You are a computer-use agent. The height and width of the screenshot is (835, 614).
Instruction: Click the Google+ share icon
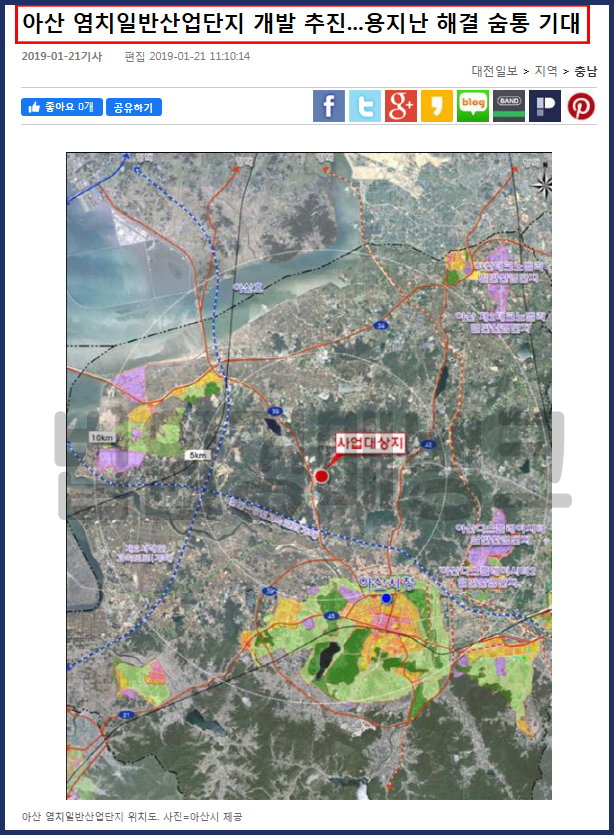coord(401,106)
